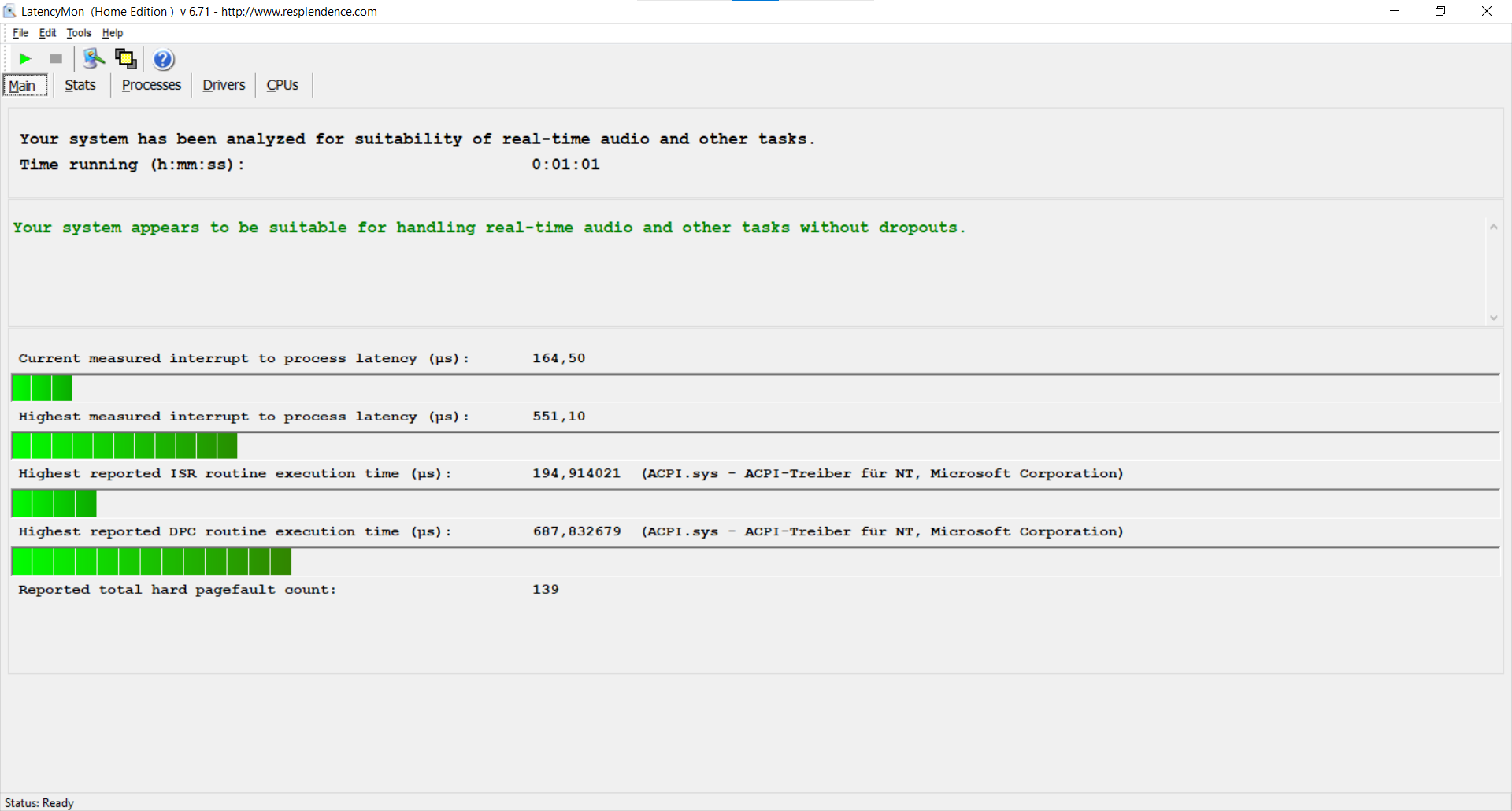Screen dimensions: 1512x811
Task: Open the options icon with monitor and brush
Action: pyautogui.click(x=94, y=59)
